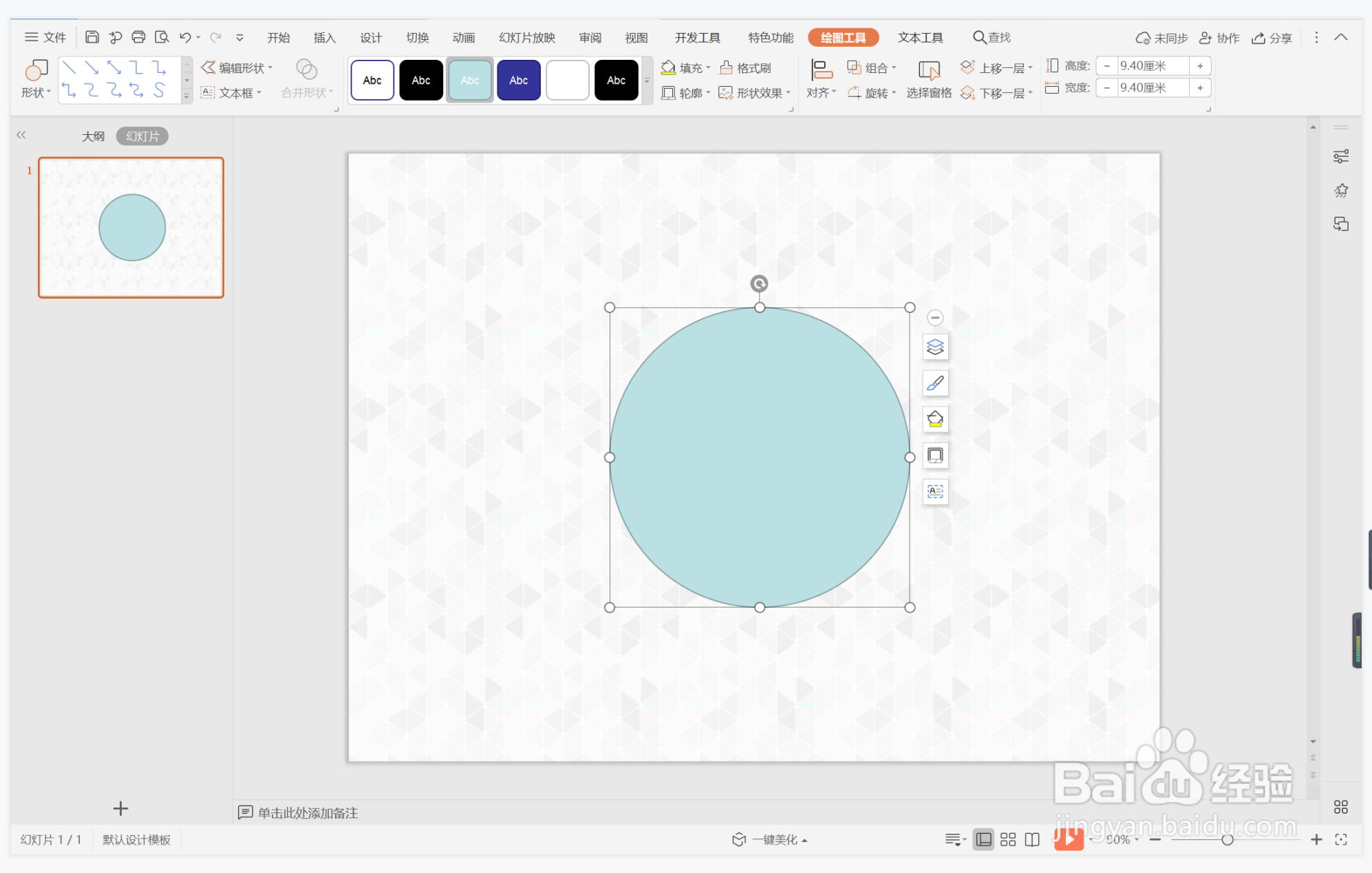Start slideshow with the orange play button
The width and height of the screenshot is (1372, 873).
[1069, 839]
